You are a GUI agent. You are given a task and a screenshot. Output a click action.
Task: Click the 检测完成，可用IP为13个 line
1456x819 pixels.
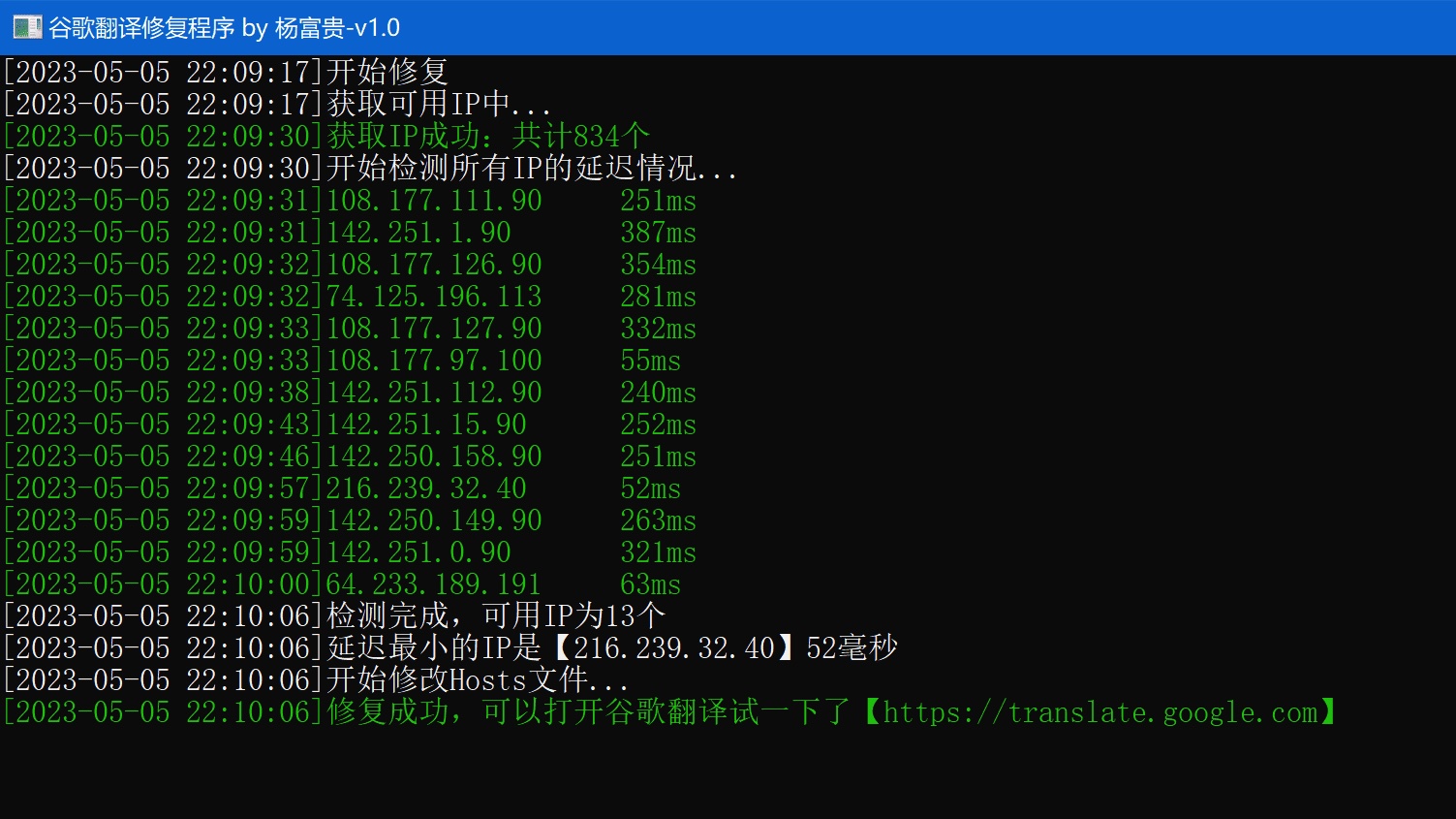click(495, 616)
